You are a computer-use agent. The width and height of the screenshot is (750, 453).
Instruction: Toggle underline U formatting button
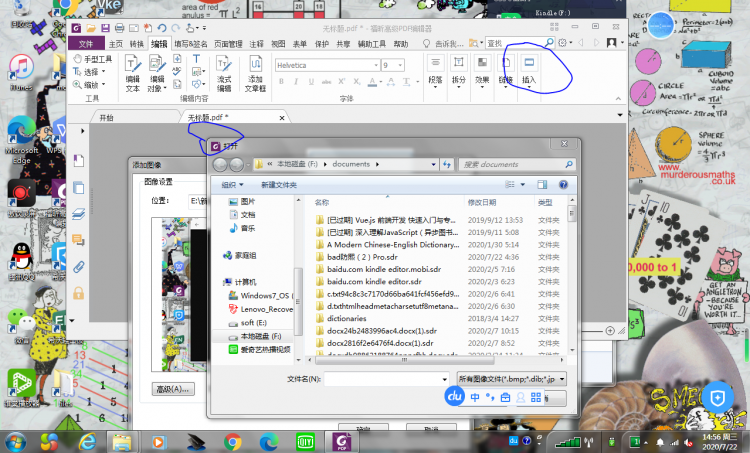tap(311, 82)
